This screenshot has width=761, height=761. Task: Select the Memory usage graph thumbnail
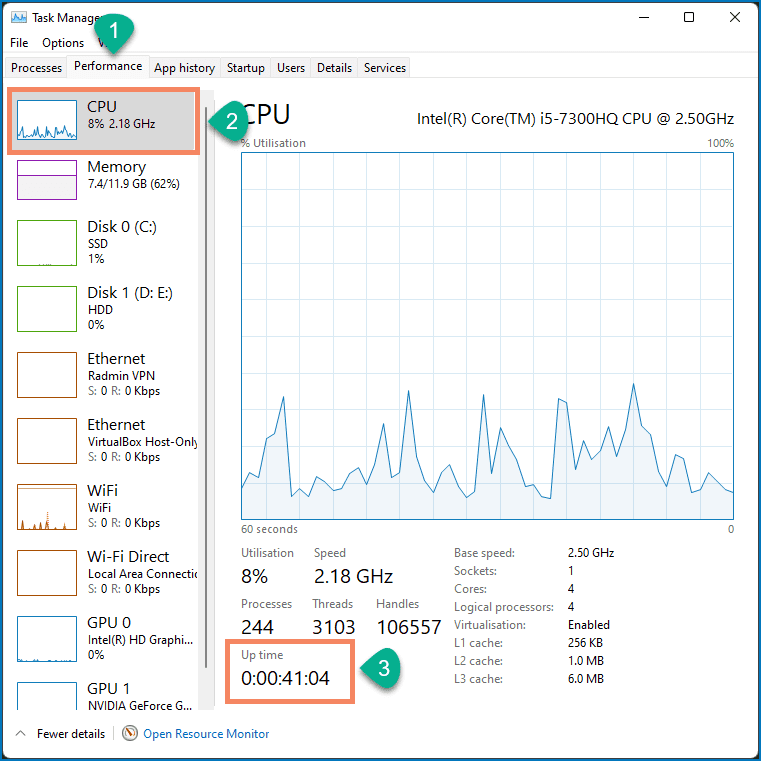[47, 179]
